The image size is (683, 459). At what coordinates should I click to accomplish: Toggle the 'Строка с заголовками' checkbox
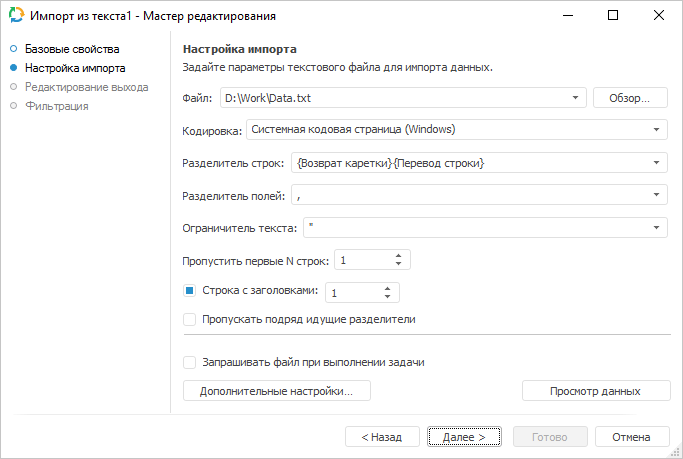click(x=190, y=291)
